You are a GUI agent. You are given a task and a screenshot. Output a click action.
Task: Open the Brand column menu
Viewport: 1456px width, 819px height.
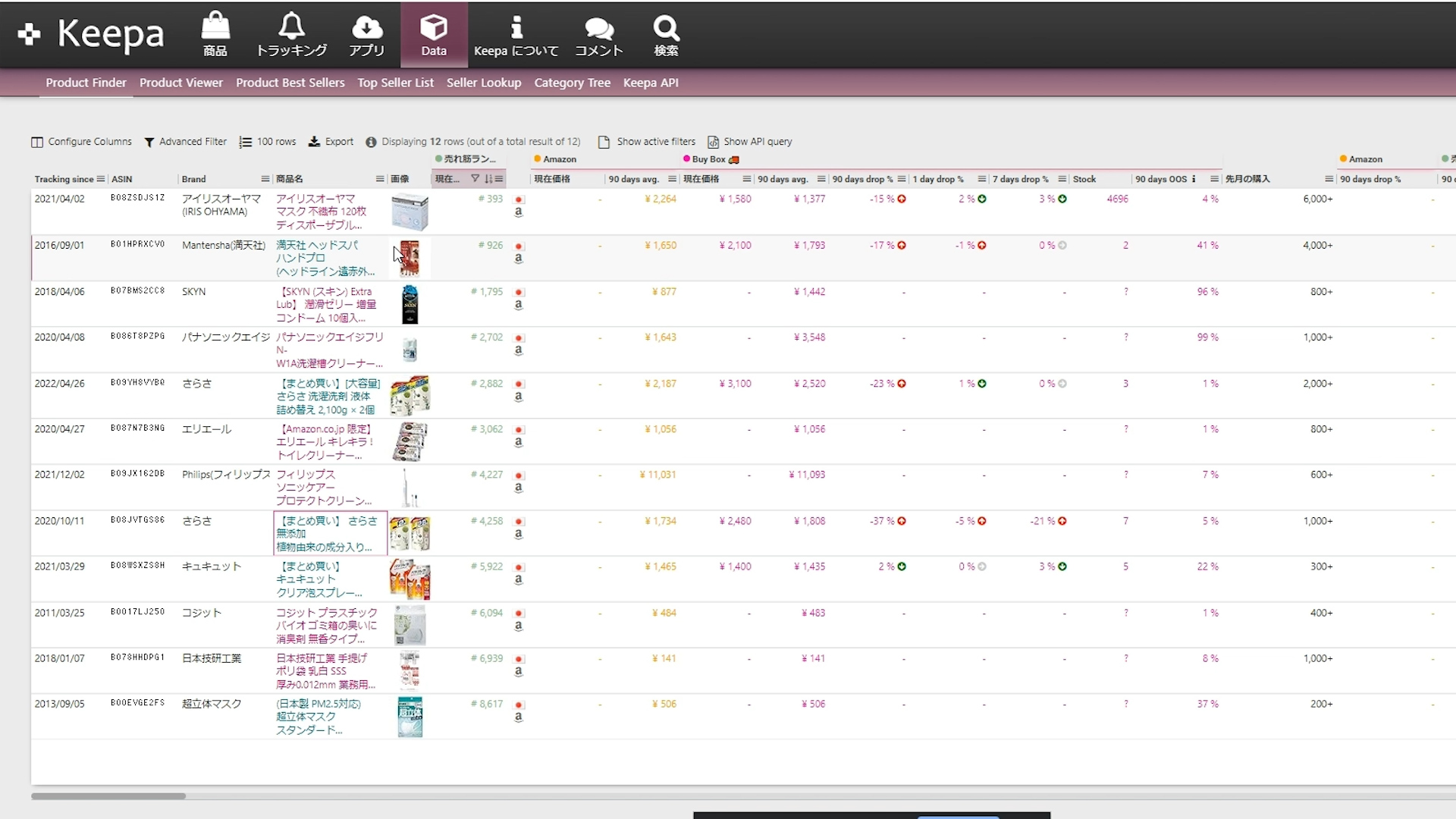265,179
